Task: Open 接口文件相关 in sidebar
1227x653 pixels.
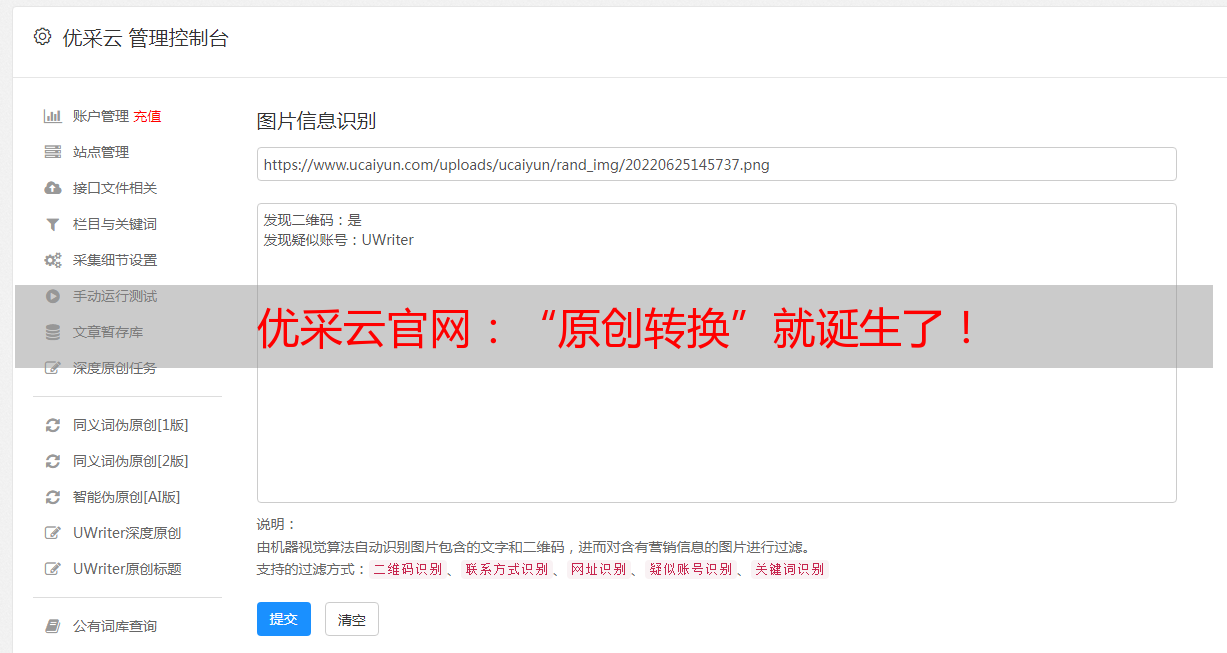Action: 115,188
